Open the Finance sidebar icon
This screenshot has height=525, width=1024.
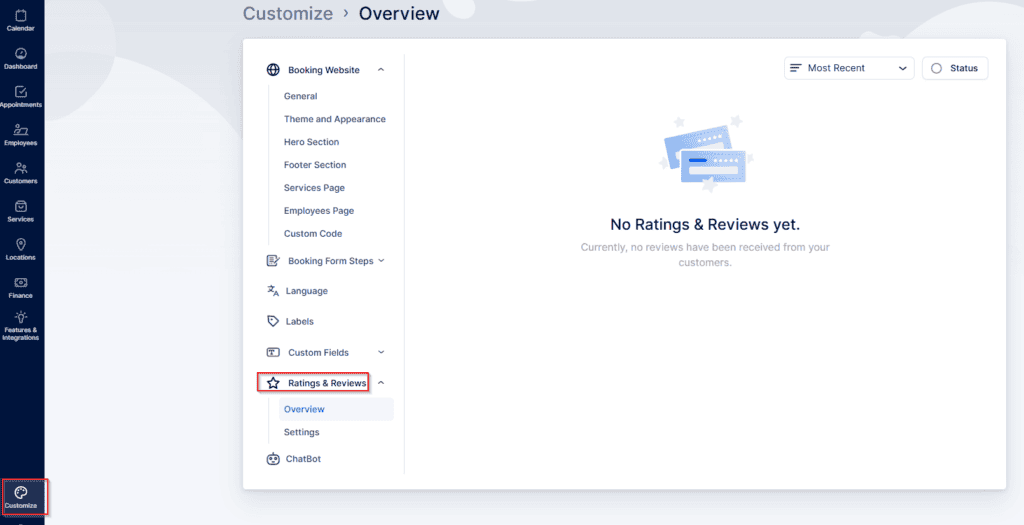21,282
